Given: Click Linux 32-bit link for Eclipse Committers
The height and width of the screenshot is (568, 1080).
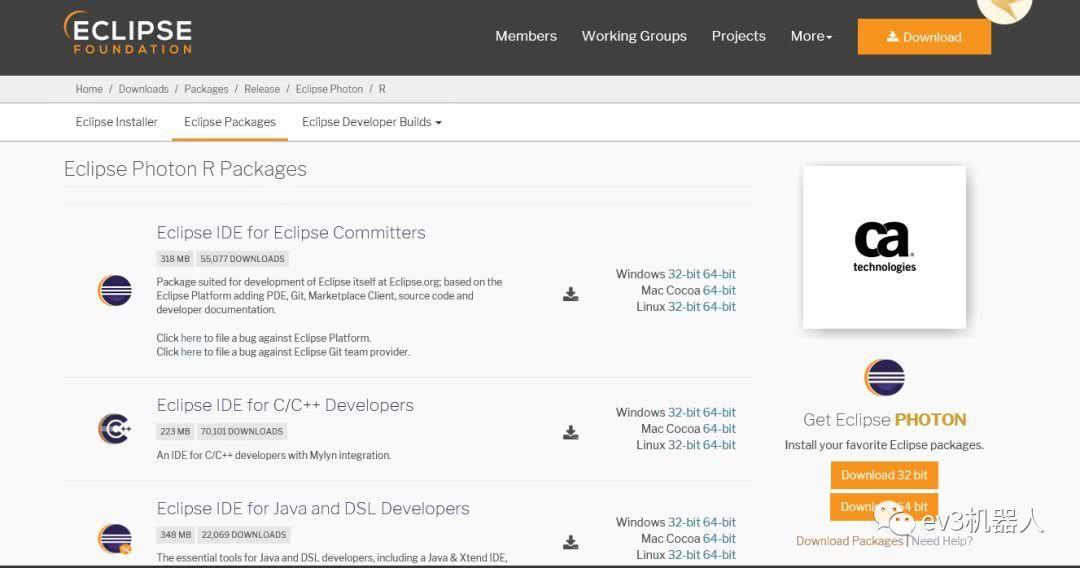Looking at the screenshot, I should click(x=684, y=306).
